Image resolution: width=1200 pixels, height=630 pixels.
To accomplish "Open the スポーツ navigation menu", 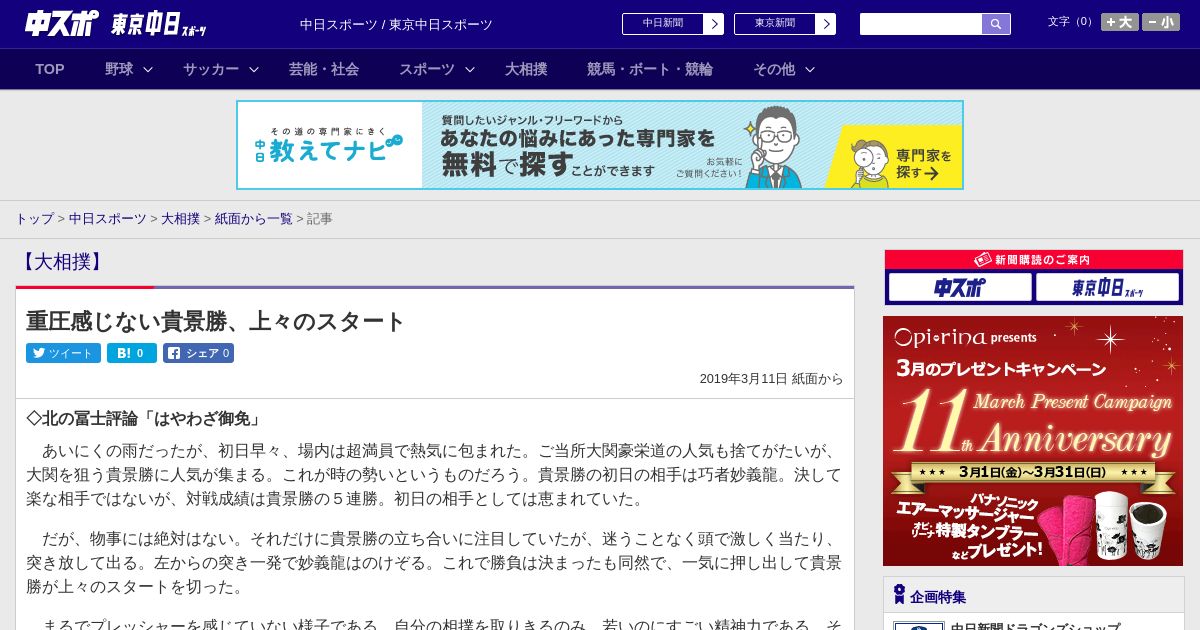I will point(427,69).
